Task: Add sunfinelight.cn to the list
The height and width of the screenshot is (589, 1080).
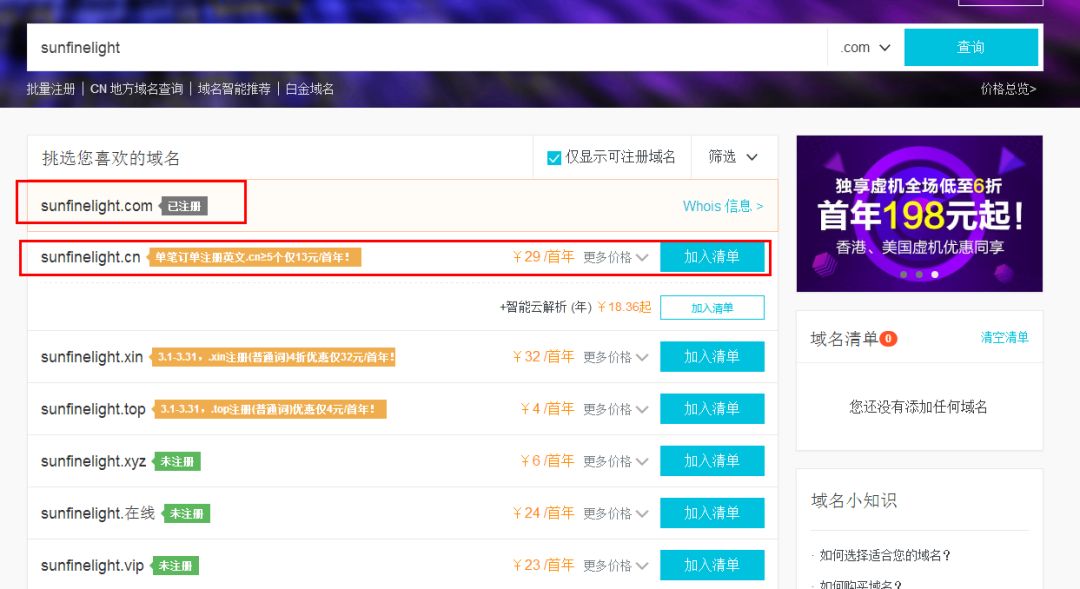Action: point(711,257)
